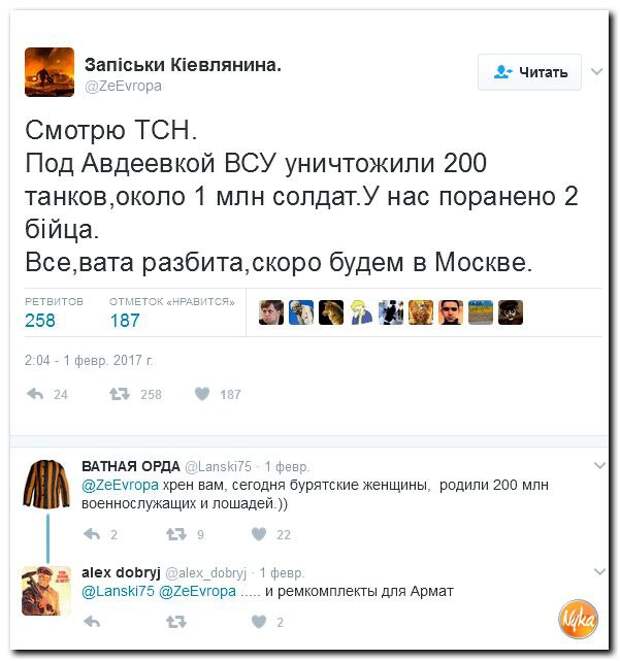Open options chevron on ВАТНАЯ ОРДА's reply
Viewport: 620px width, 661px height.
pos(599,465)
